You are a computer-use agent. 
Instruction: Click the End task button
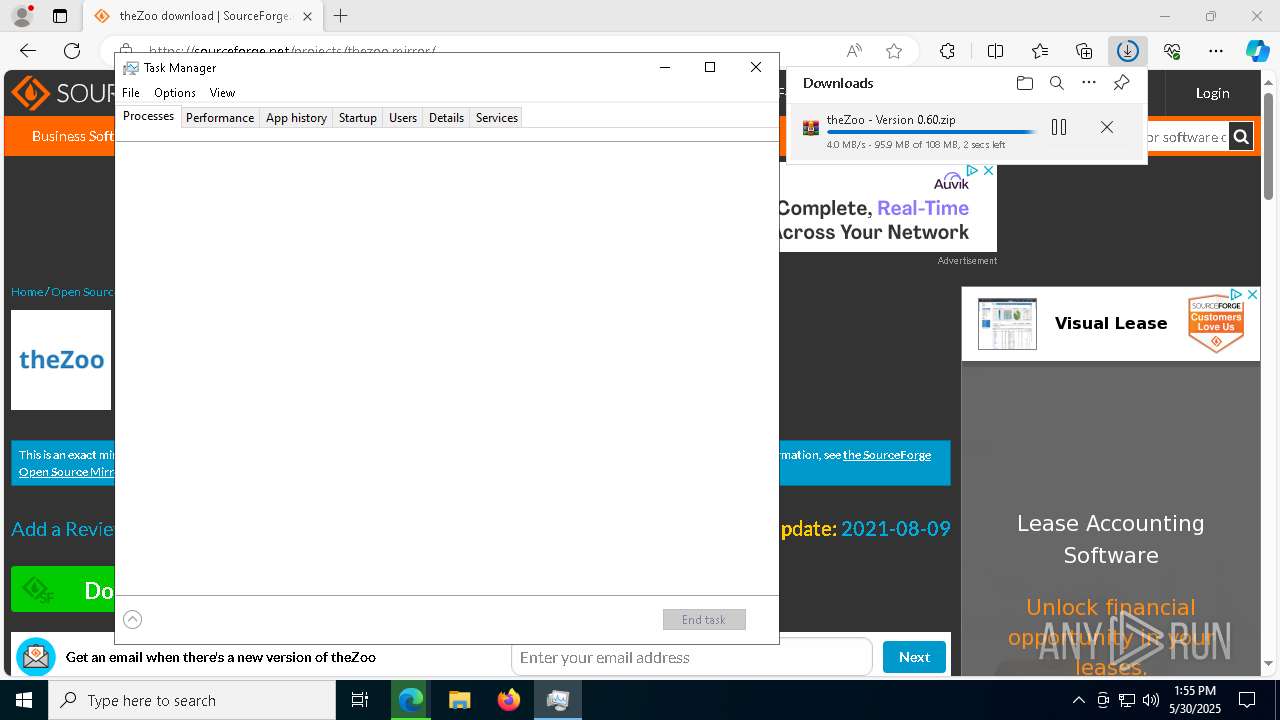[704, 620]
